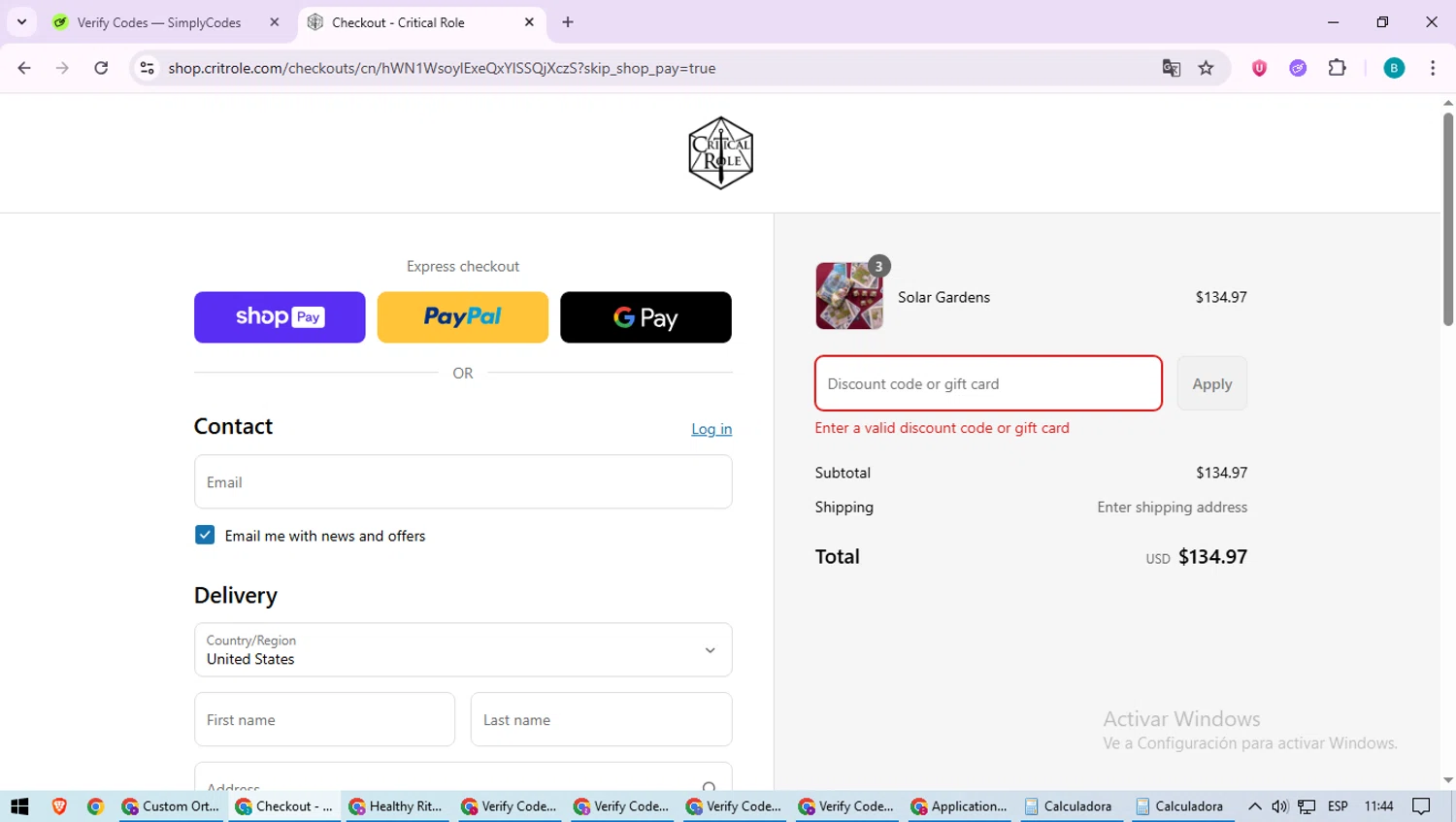Click the Solar Gardens product thumbnail
This screenshot has height=822, width=1456.
pyautogui.click(x=849, y=296)
